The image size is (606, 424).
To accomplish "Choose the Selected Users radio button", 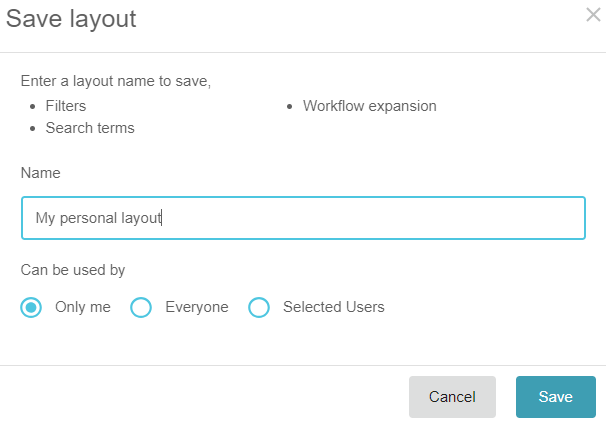I will coord(259,307).
